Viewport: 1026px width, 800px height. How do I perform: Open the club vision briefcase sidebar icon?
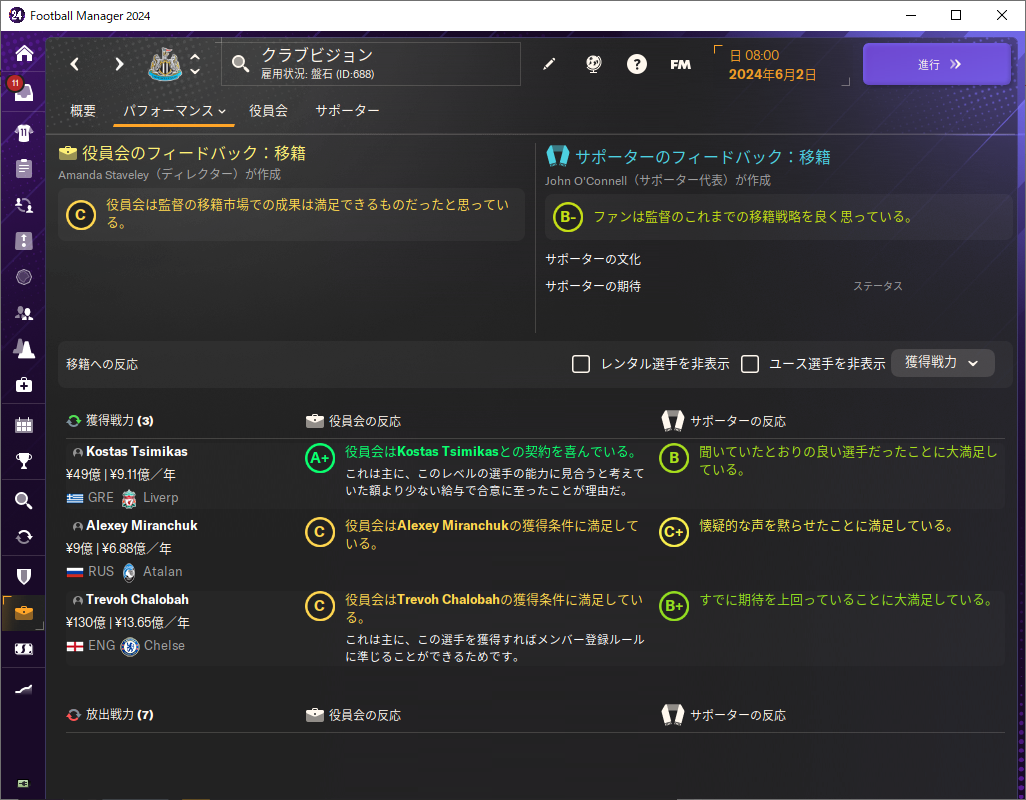pyautogui.click(x=24, y=613)
